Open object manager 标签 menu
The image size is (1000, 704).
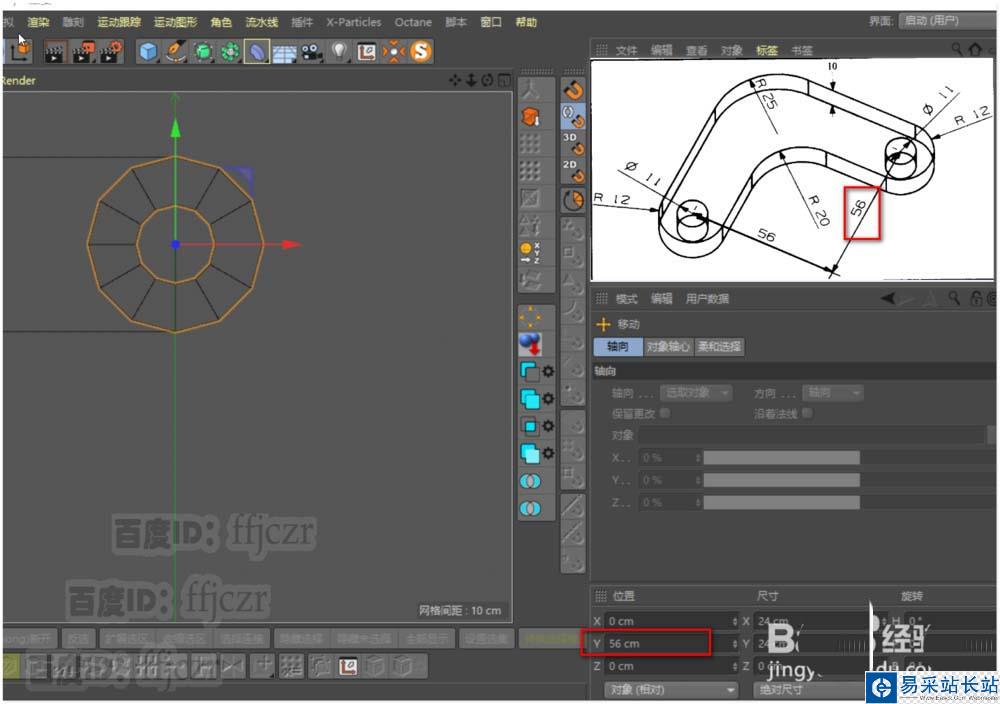click(767, 50)
